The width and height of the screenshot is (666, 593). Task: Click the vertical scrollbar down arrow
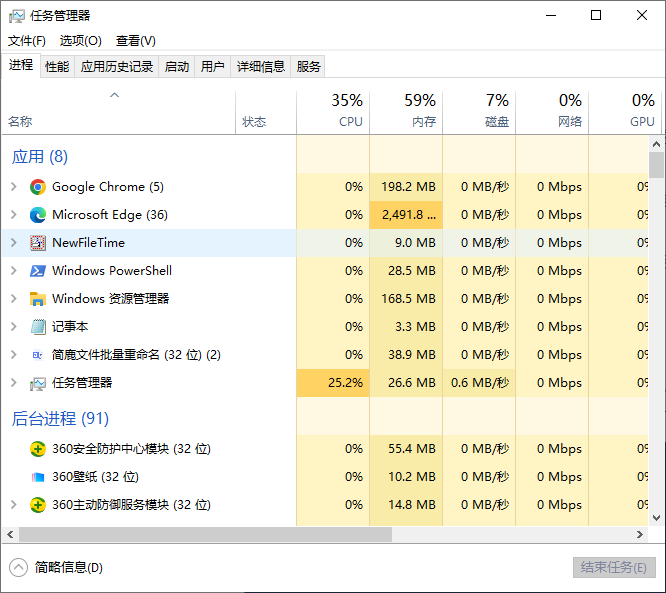point(656,518)
